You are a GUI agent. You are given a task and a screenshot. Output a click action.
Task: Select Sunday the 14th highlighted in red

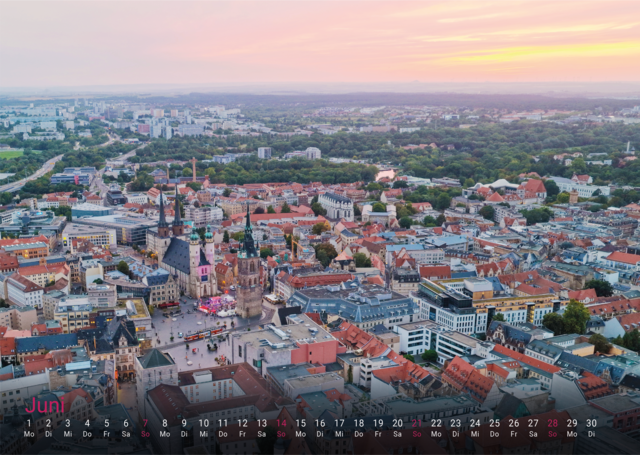281,423
